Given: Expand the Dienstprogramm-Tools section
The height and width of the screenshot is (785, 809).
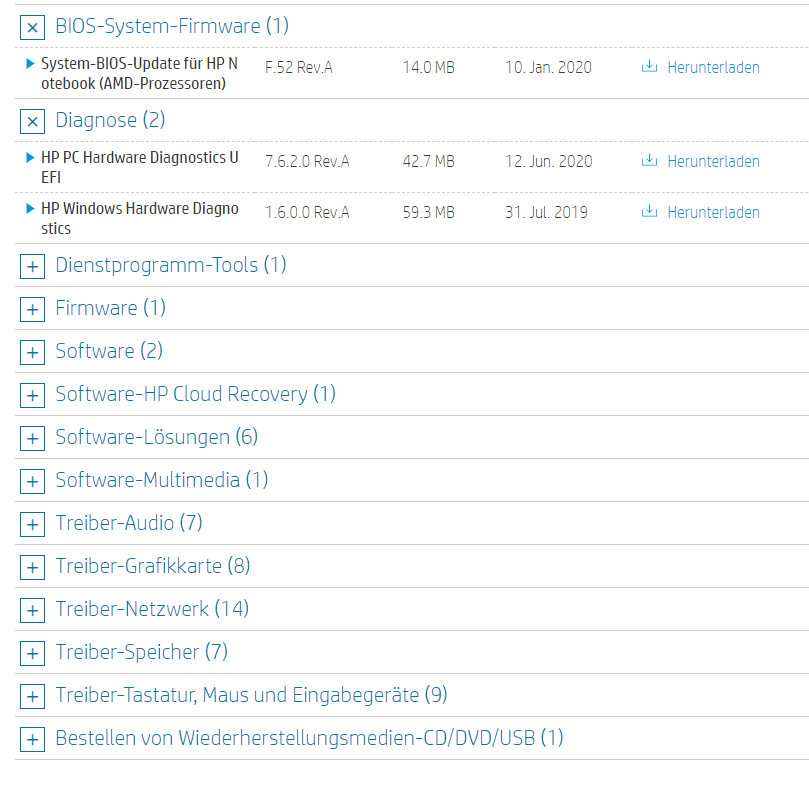Looking at the screenshot, I should (33, 266).
